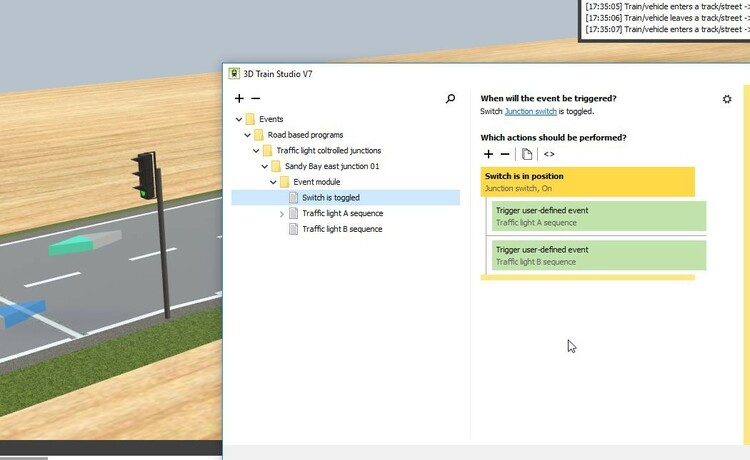Add a new action with plus icon
This screenshot has height=460, width=750.
coord(488,154)
